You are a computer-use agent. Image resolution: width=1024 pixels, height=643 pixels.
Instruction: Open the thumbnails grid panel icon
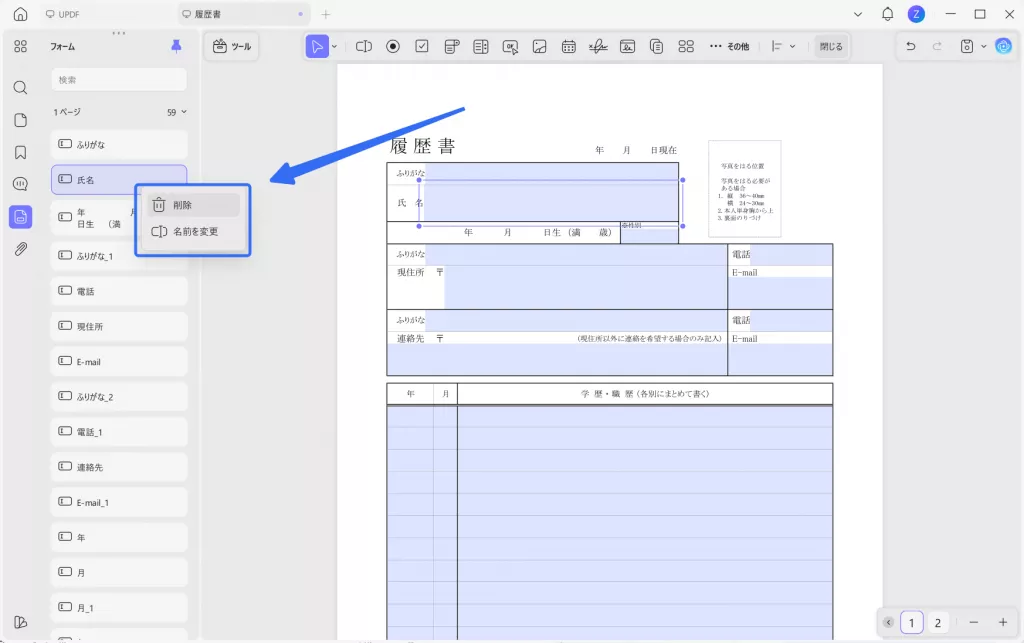click(x=20, y=46)
